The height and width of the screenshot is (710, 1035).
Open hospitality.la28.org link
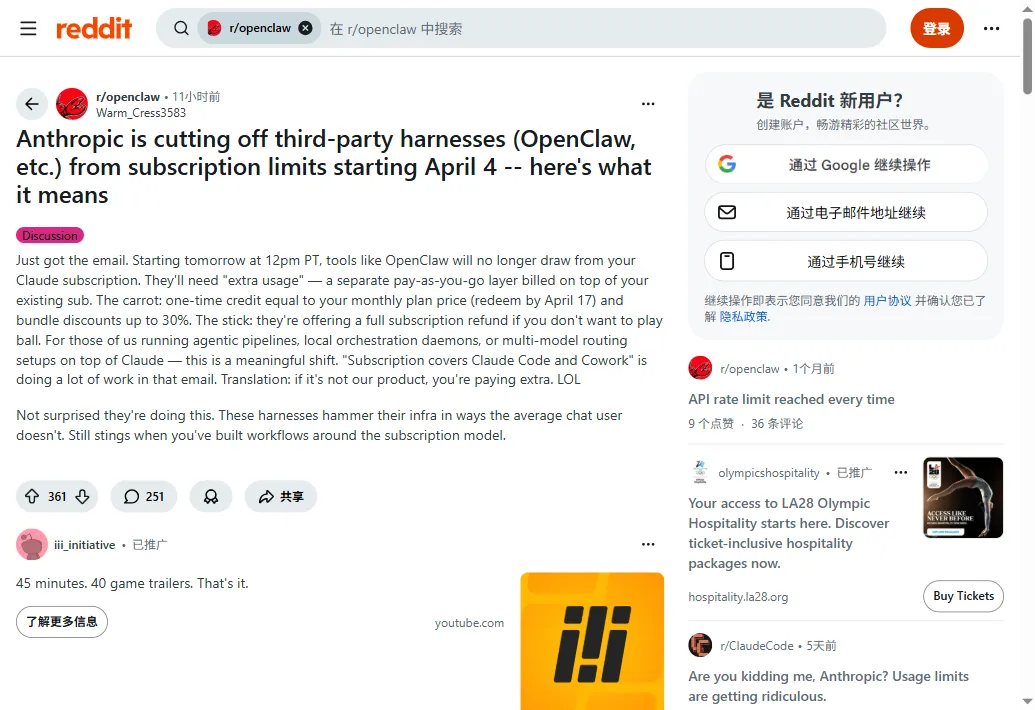point(738,597)
